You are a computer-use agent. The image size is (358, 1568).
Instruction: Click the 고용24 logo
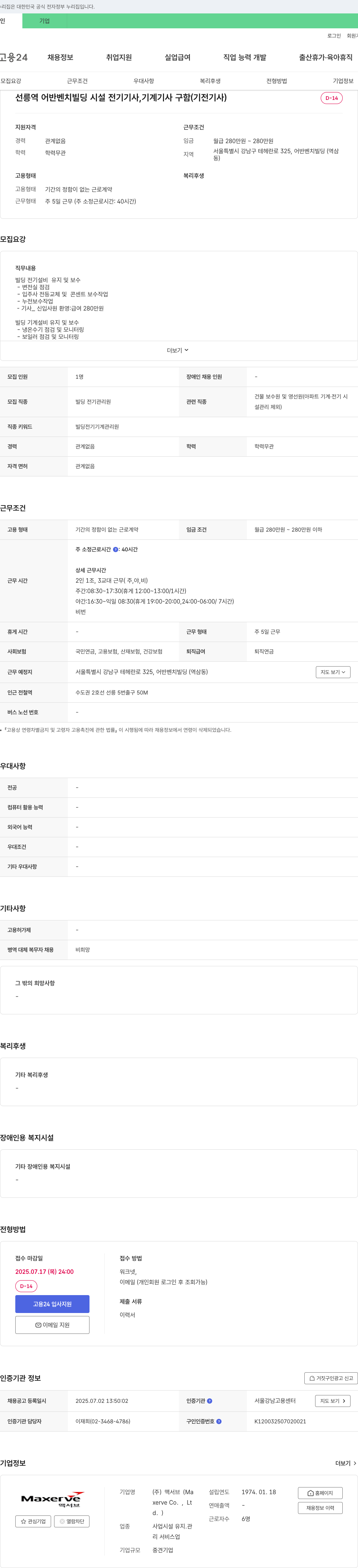[x=13, y=57]
